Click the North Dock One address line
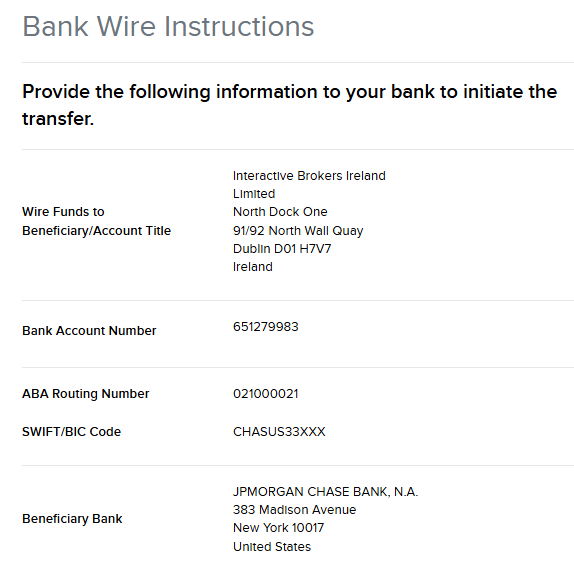Image resolution: width=574 pixels, height=576 pixels. tap(280, 212)
